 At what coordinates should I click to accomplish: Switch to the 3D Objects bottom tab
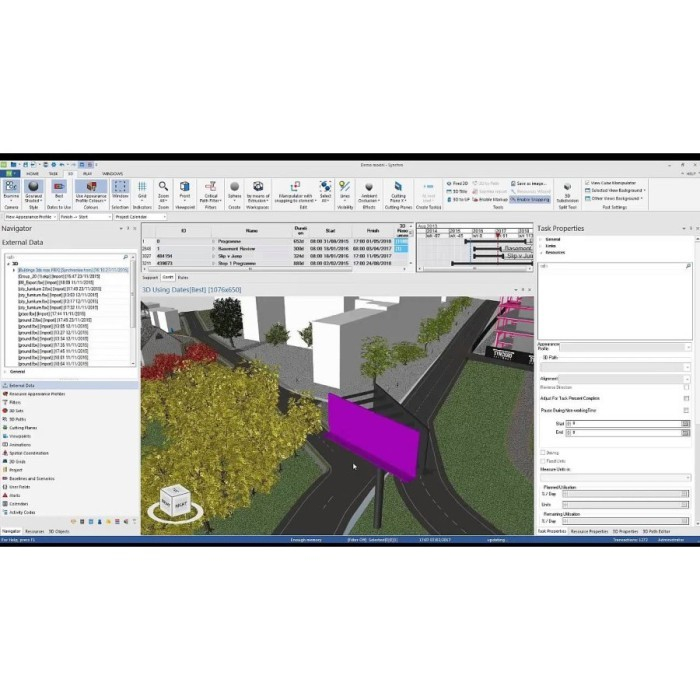click(x=59, y=531)
